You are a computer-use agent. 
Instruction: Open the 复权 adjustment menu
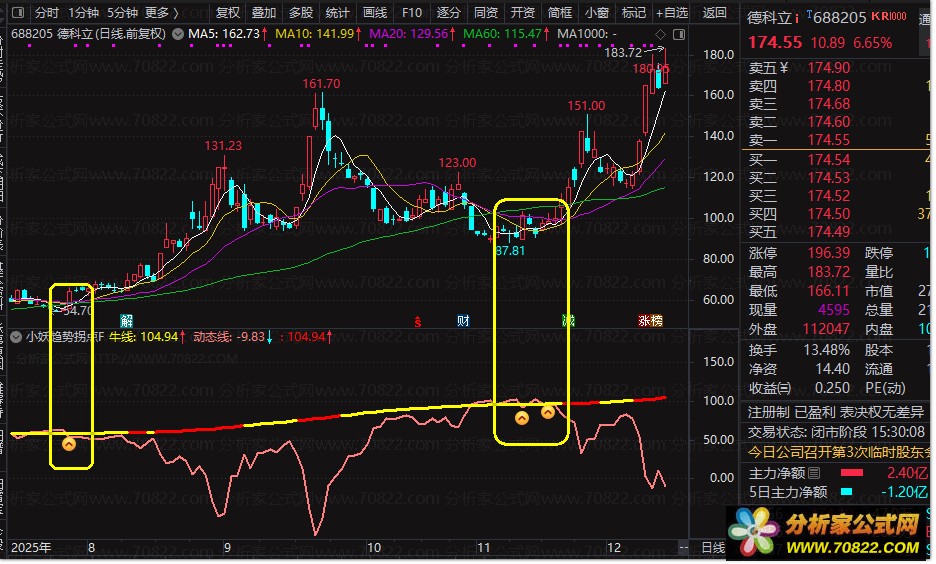(227, 12)
